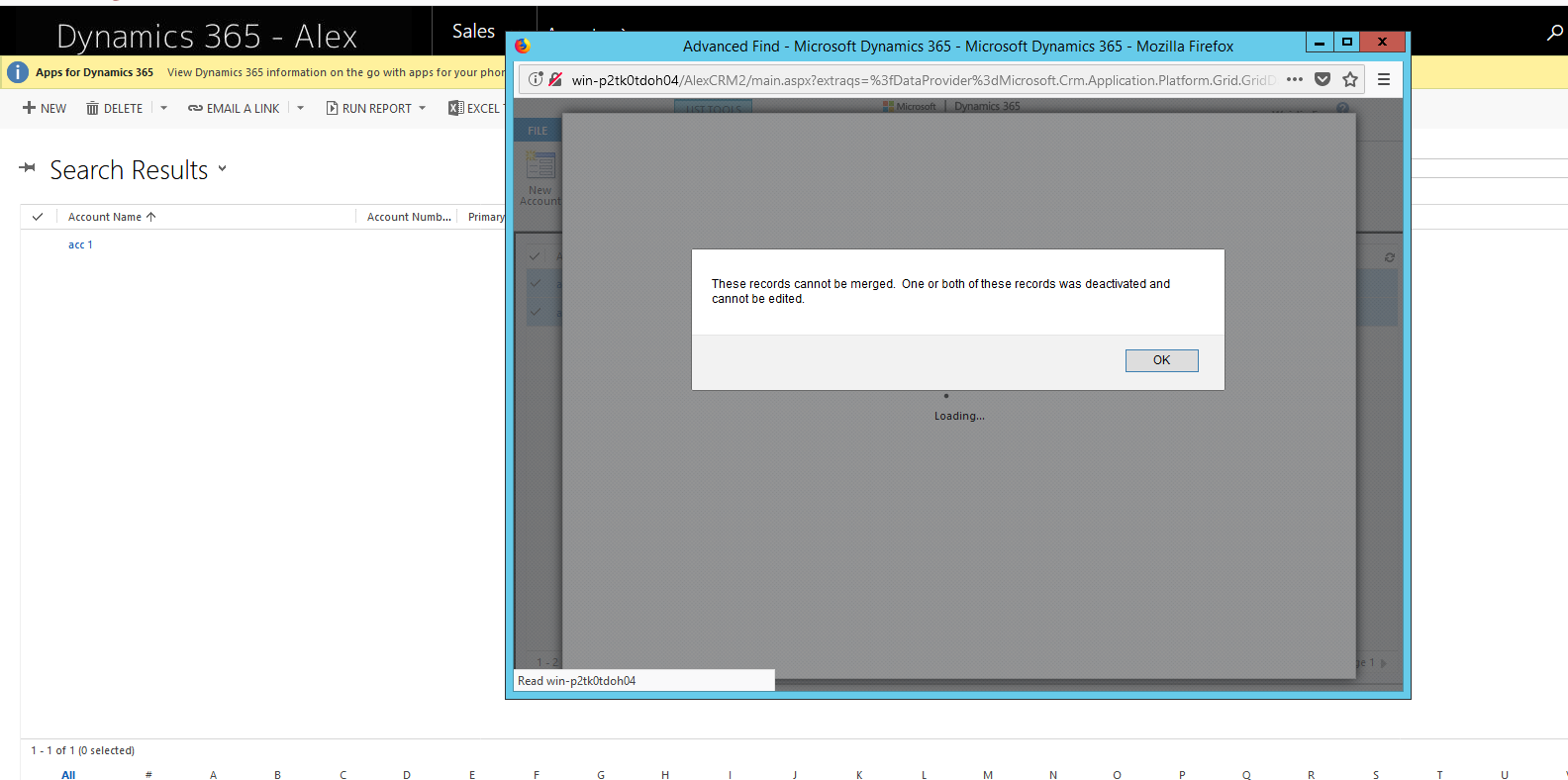The image size is (1568, 780).
Task: Open the Sales area in navigation bar
Action: (x=473, y=32)
